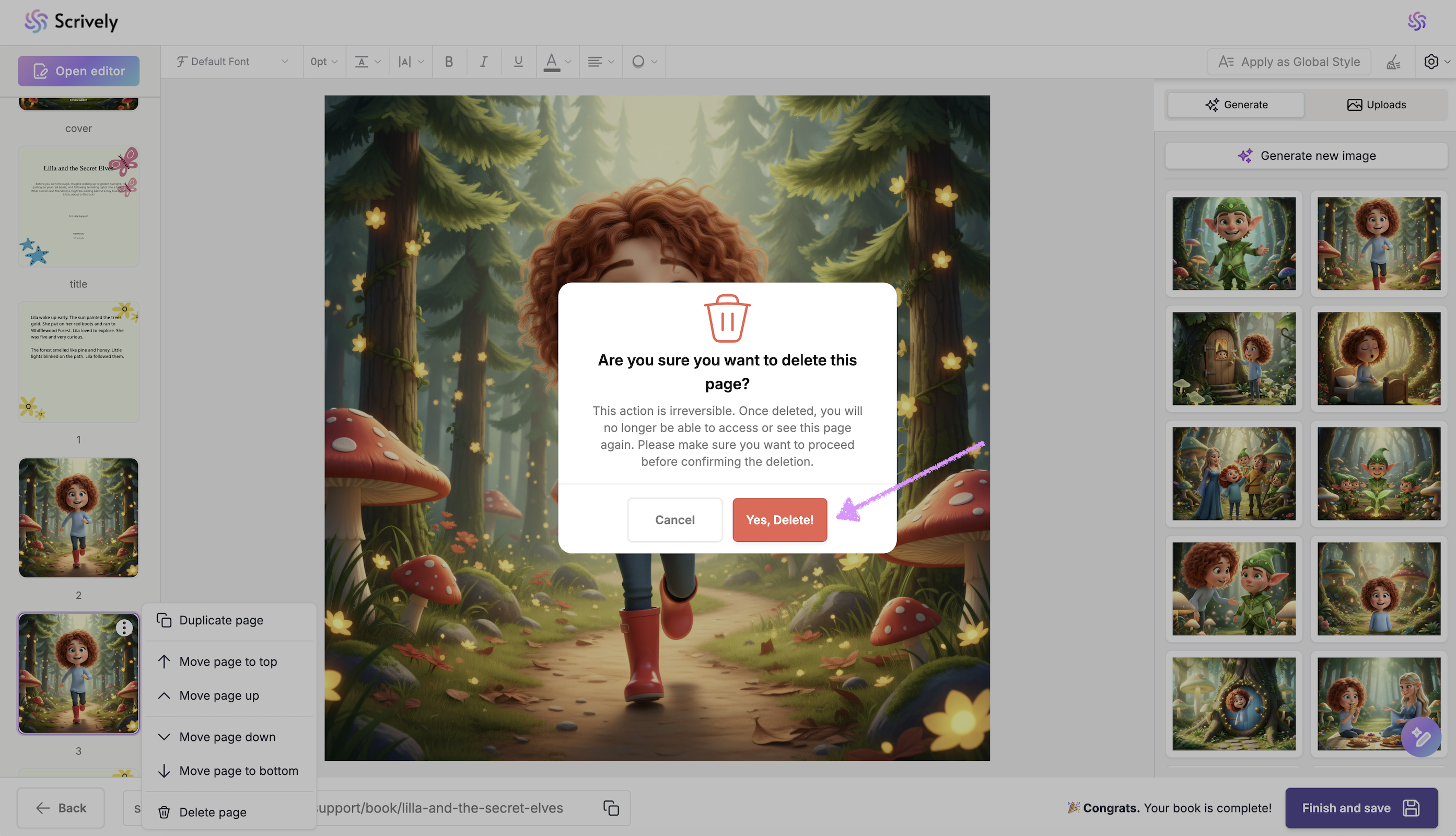The width and height of the screenshot is (1456, 836).
Task: Confirm with Yes, Delete! button
Action: pyautogui.click(x=779, y=520)
